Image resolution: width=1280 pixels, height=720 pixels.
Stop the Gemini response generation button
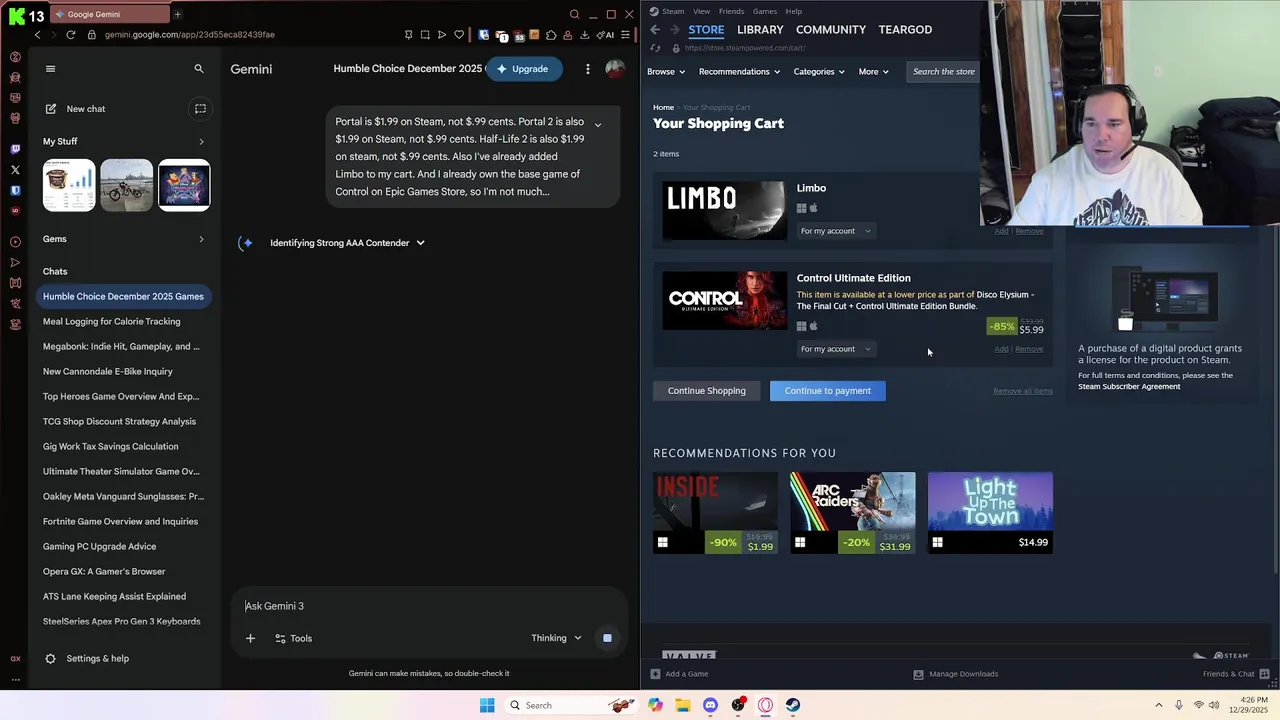607,638
